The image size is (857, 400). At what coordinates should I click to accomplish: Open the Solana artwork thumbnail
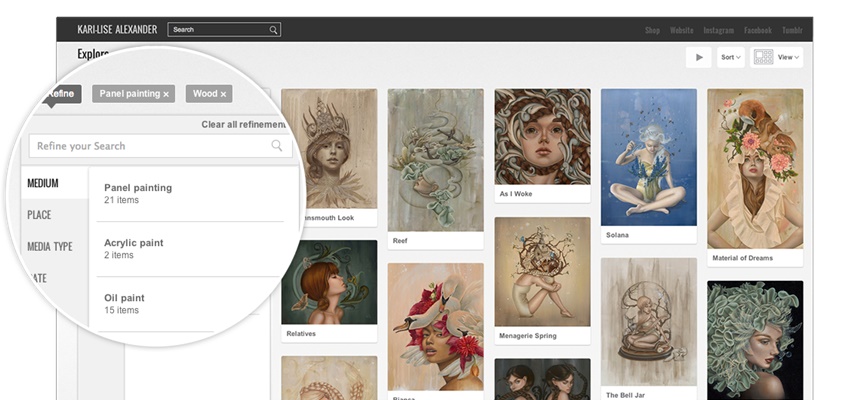649,157
